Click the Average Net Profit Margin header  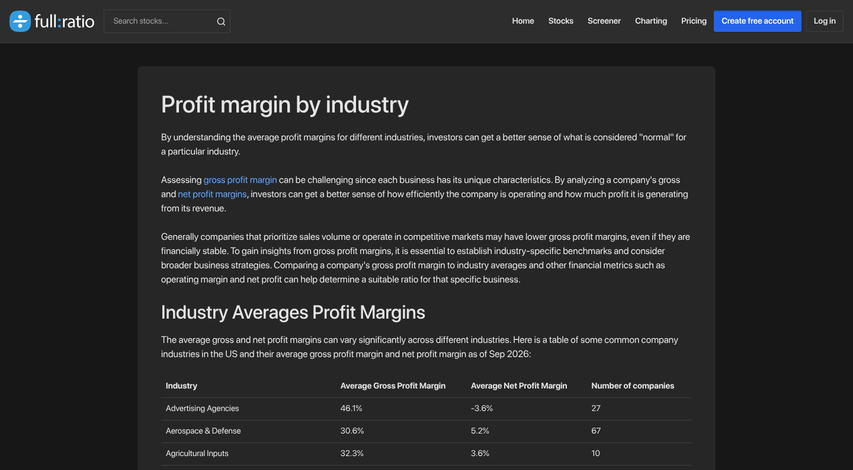519,386
